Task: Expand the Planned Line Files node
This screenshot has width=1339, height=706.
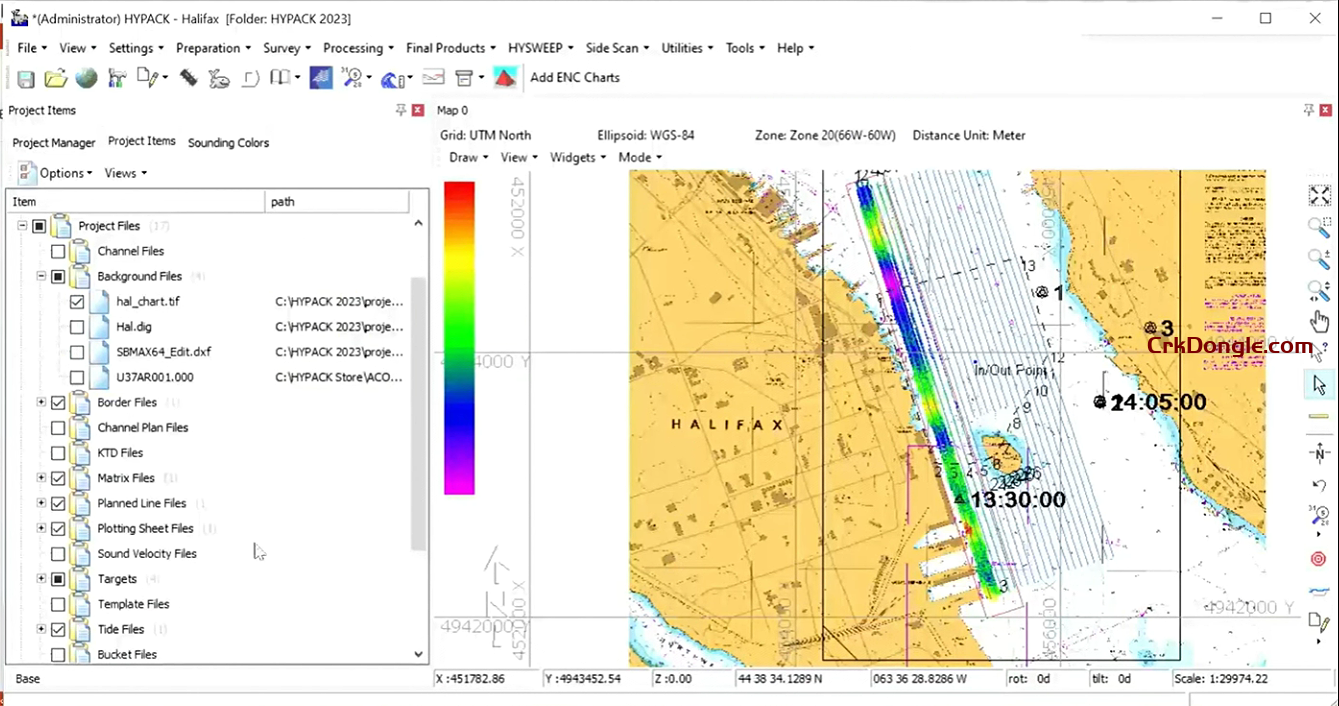Action: tap(41, 503)
